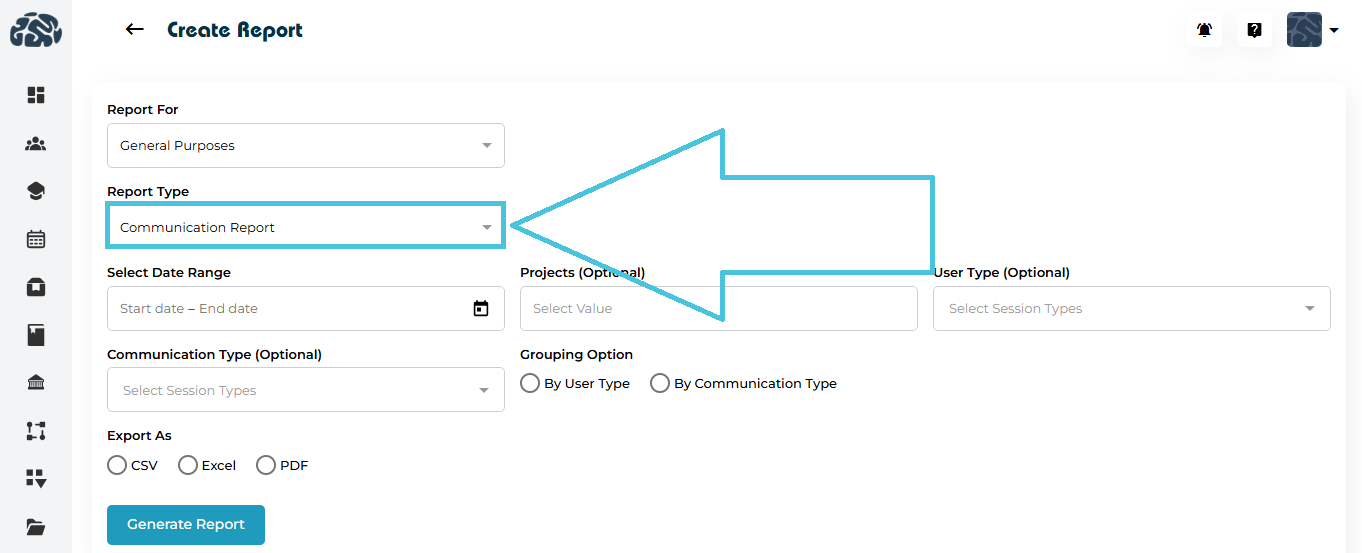
Task: Expand the Report For dropdown
Action: (x=306, y=146)
